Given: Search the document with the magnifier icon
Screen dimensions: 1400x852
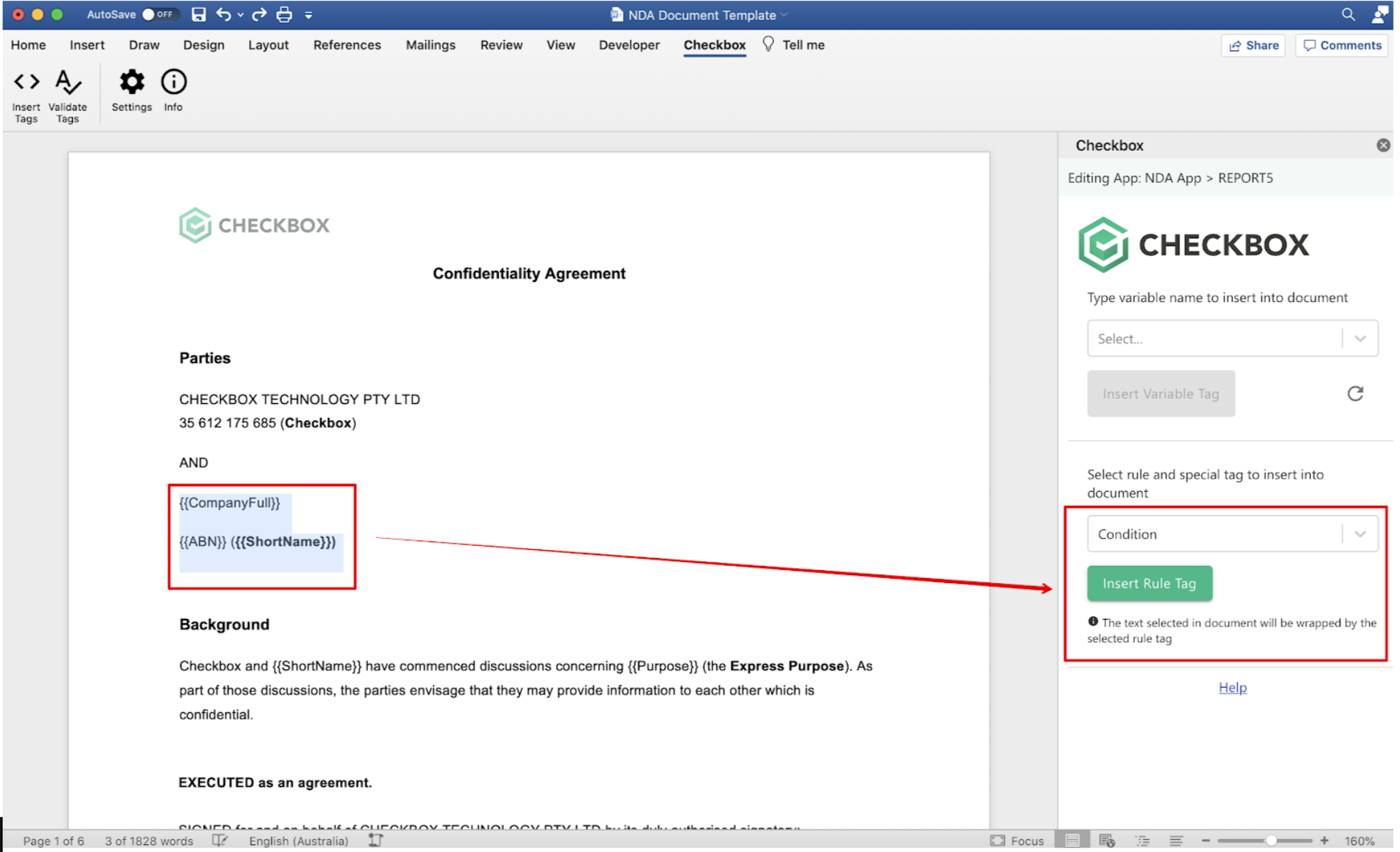Looking at the screenshot, I should pos(1348,14).
